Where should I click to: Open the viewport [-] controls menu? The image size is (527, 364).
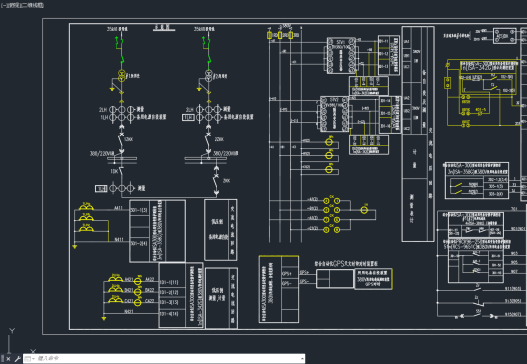coord(3,5)
